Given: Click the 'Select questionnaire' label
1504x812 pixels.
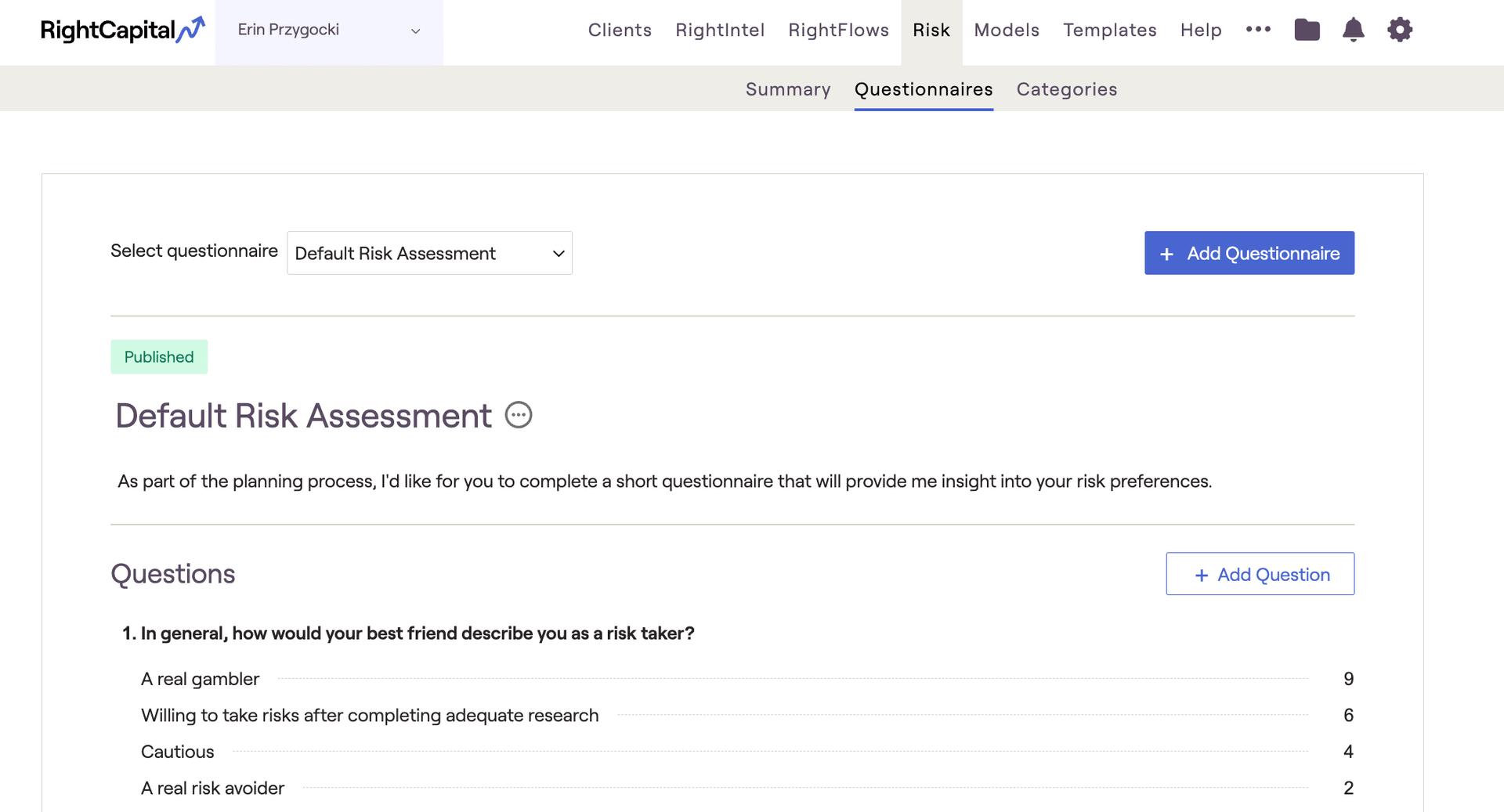Looking at the screenshot, I should pos(194,251).
